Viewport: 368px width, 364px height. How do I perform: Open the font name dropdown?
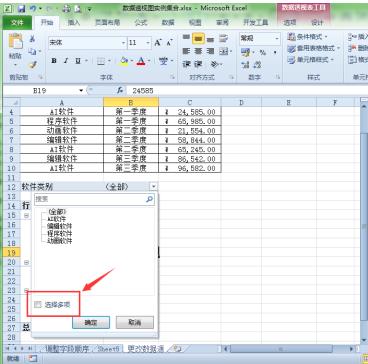(124, 43)
